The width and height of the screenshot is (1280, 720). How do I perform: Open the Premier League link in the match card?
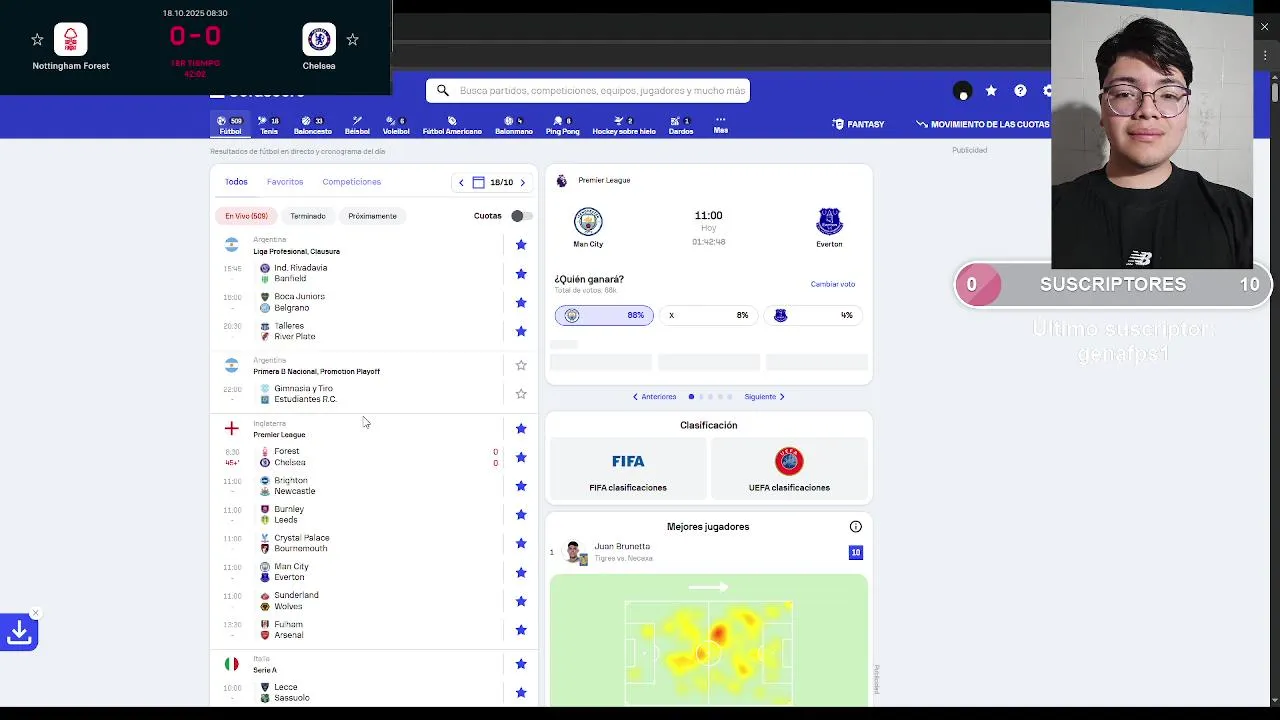tap(604, 180)
